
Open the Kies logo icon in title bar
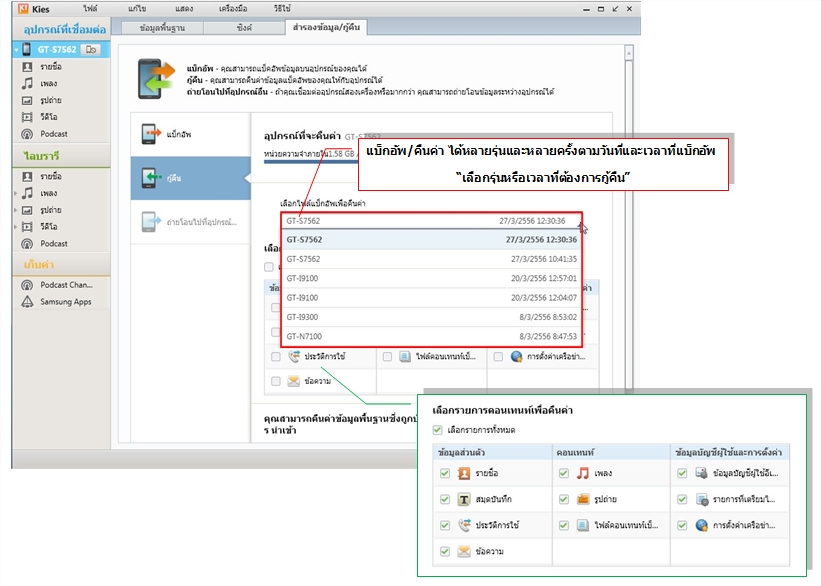click(x=23, y=9)
